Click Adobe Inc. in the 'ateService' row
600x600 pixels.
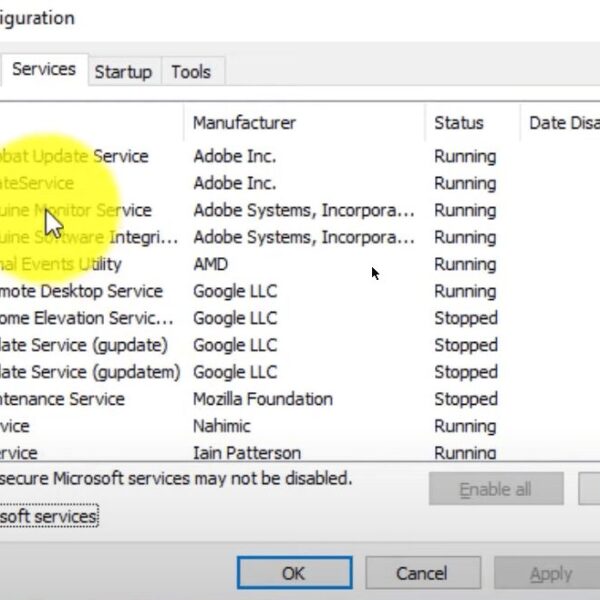tap(235, 183)
